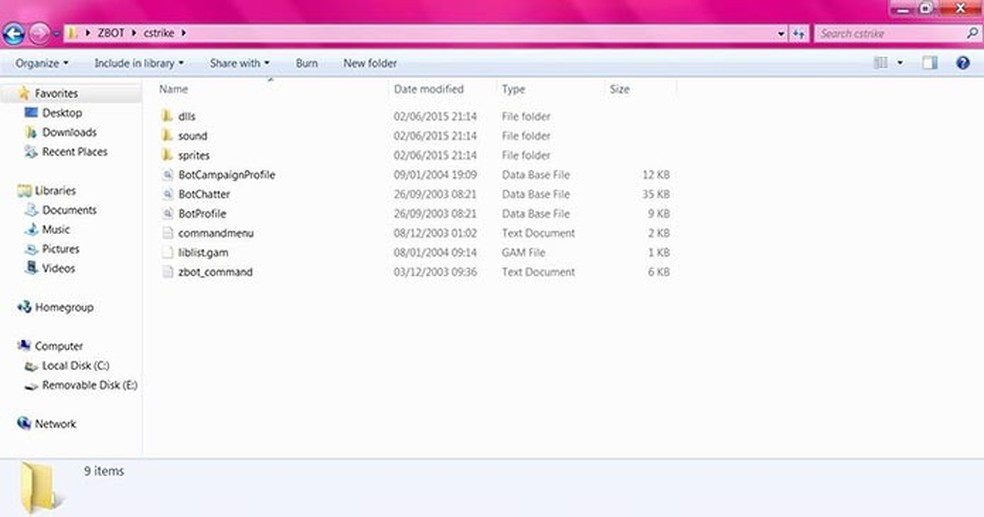The image size is (984, 517).
Task: Sort files by Date modified column
Action: tap(429, 89)
